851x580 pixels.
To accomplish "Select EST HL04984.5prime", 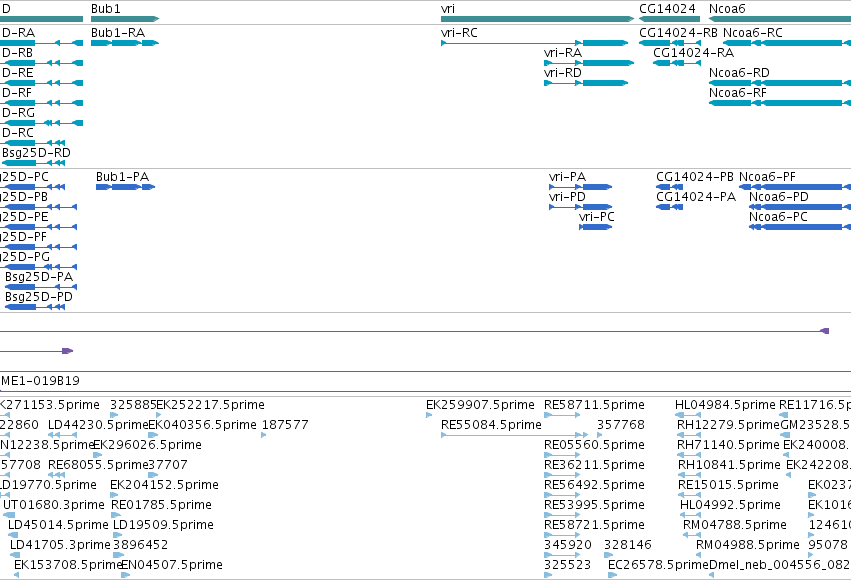I will [x=725, y=405].
